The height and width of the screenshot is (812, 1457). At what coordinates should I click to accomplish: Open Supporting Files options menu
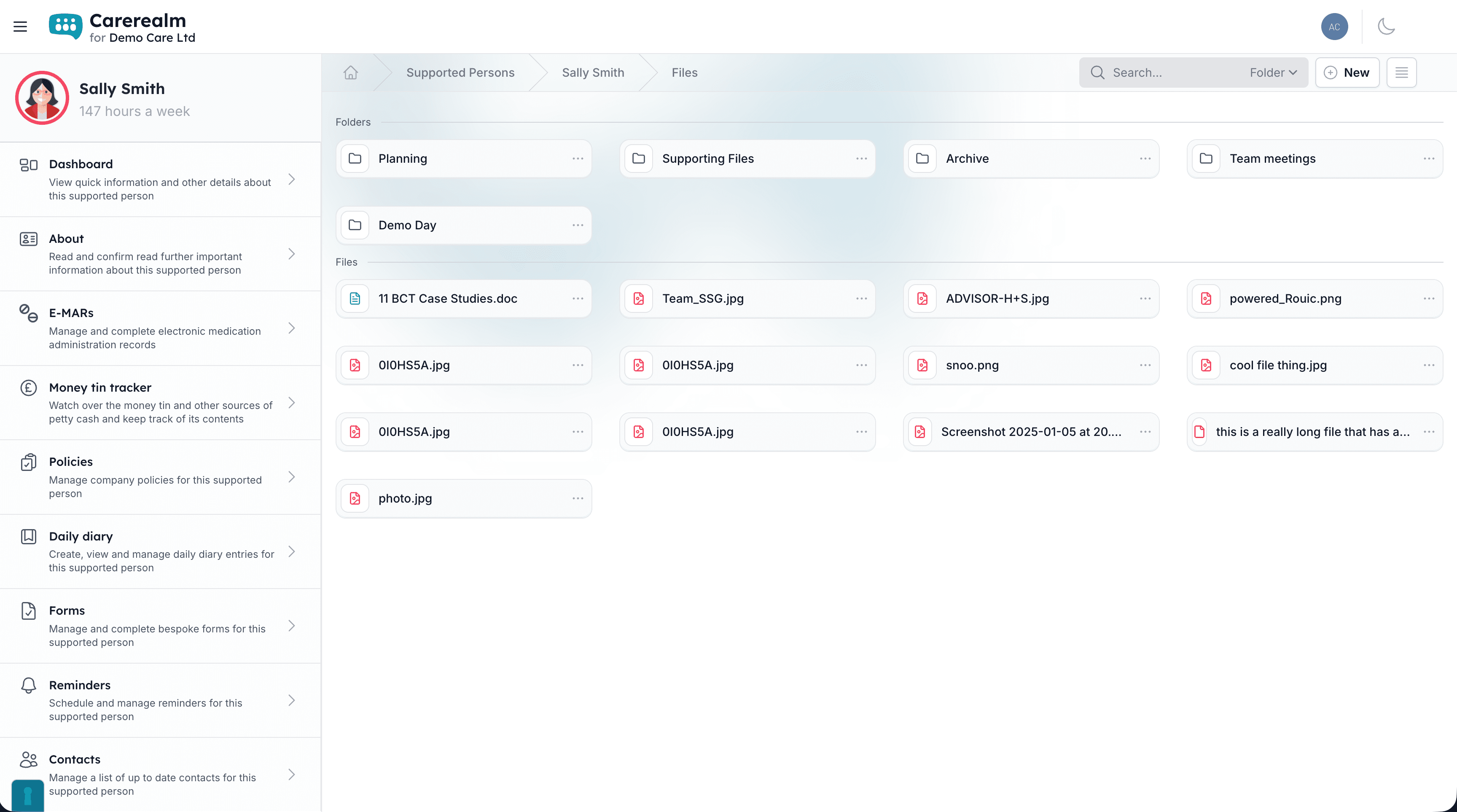(861, 159)
